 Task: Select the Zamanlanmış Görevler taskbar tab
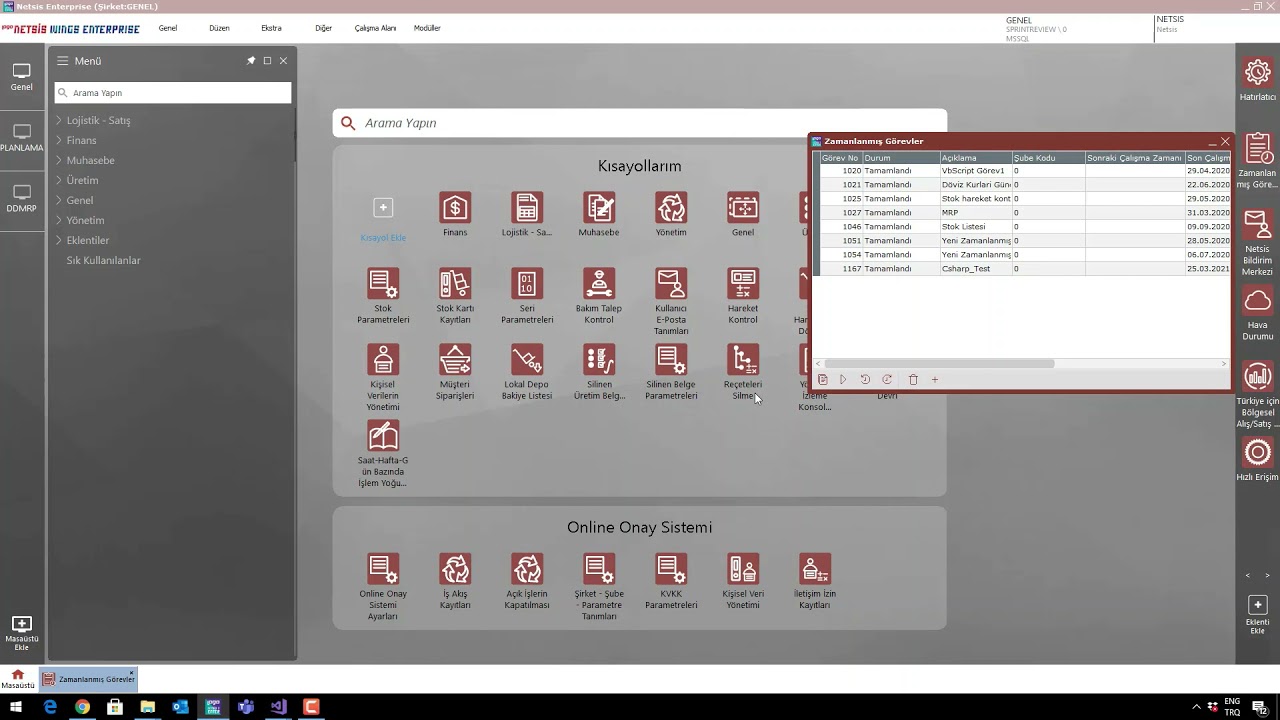click(x=88, y=679)
